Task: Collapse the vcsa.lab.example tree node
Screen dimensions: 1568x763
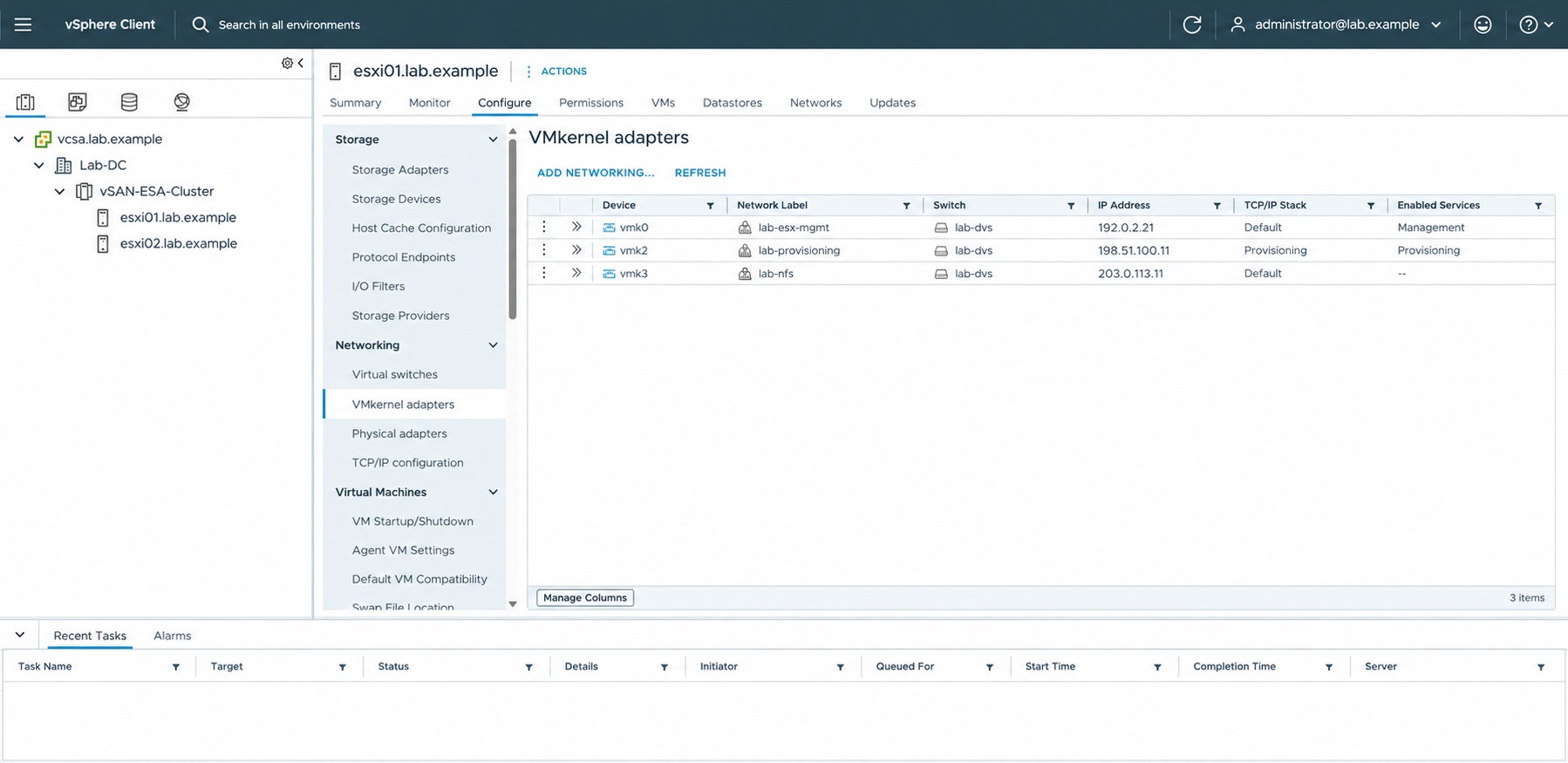Action: [18, 139]
